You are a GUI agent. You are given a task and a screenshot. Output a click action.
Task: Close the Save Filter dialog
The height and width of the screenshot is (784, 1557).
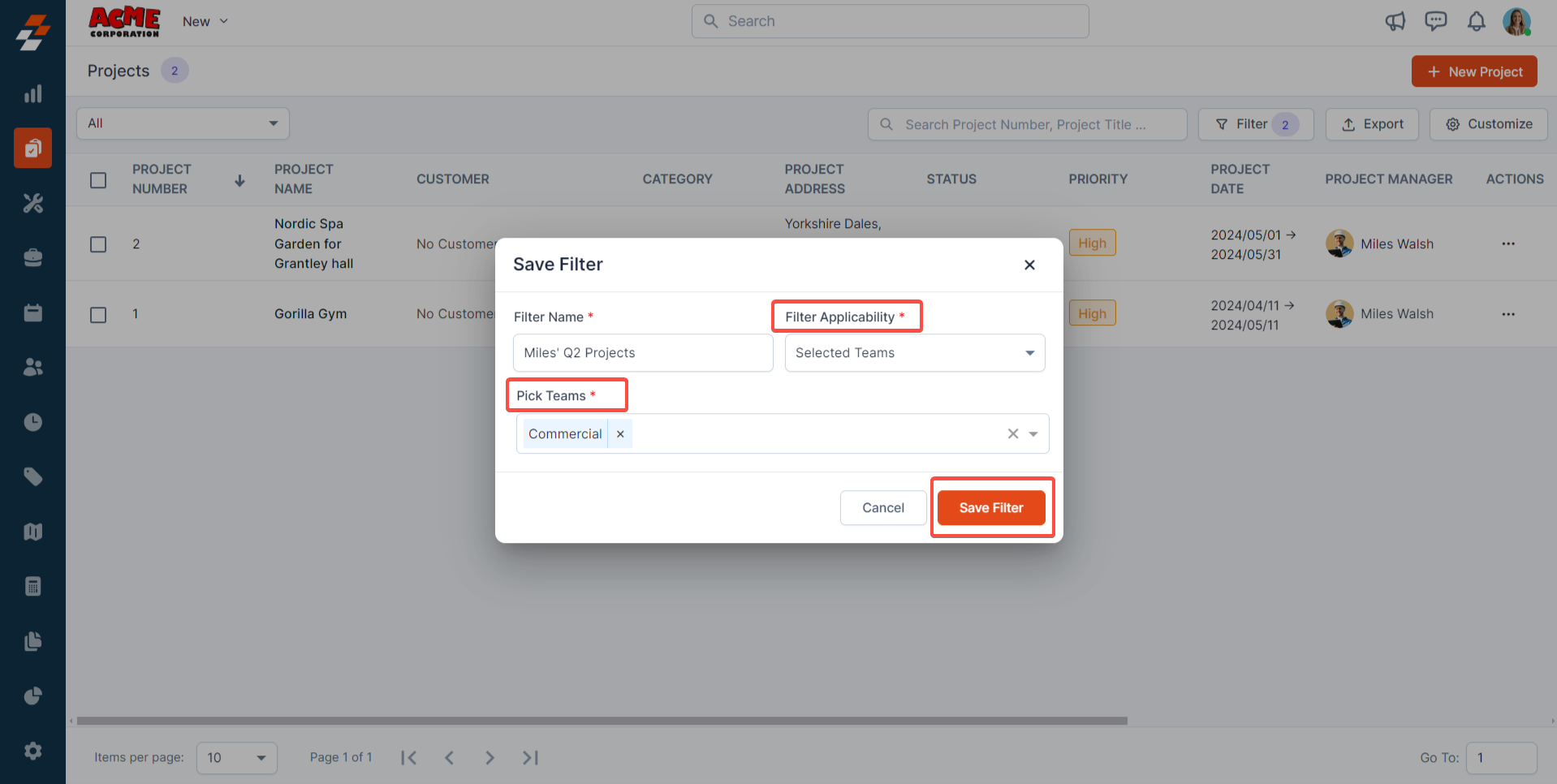click(x=1029, y=265)
